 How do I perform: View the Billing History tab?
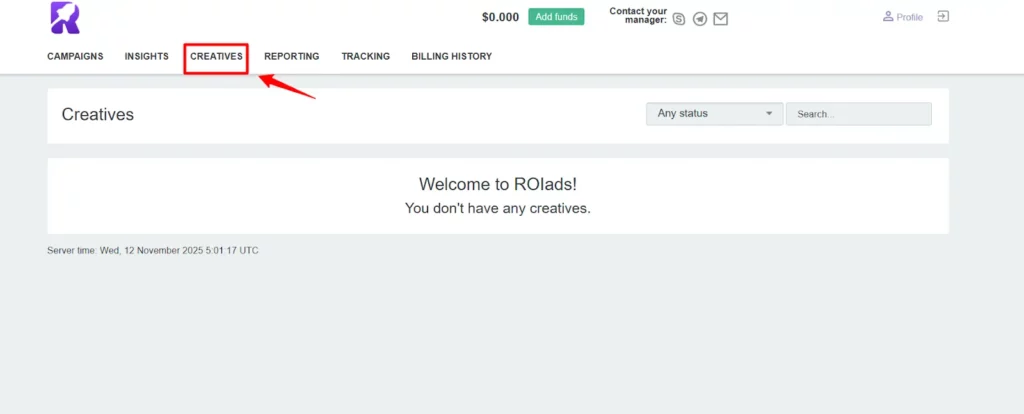(x=451, y=56)
